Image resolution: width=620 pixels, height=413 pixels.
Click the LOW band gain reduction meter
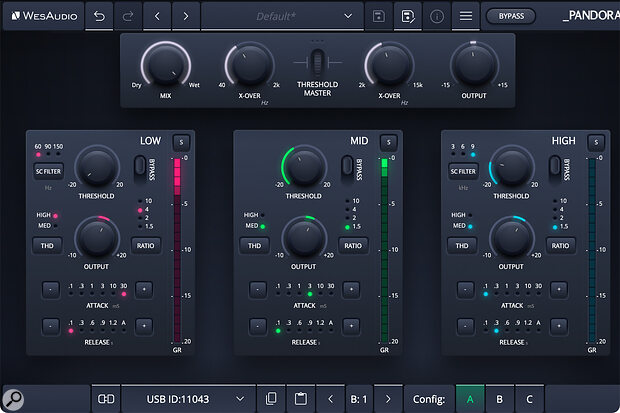[177, 250]
